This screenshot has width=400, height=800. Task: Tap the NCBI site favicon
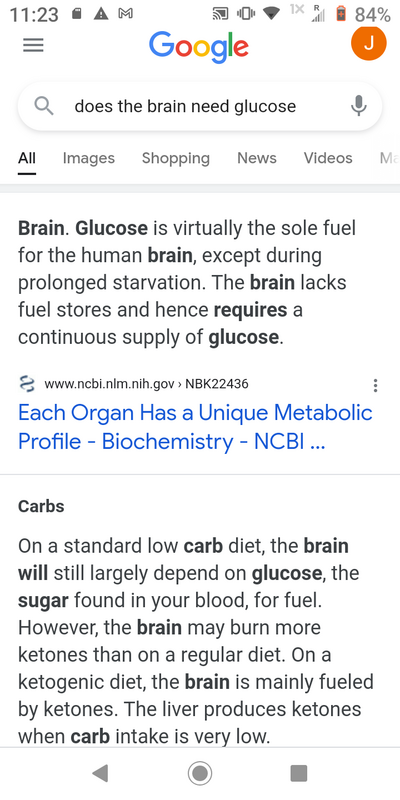coord(27,384)
